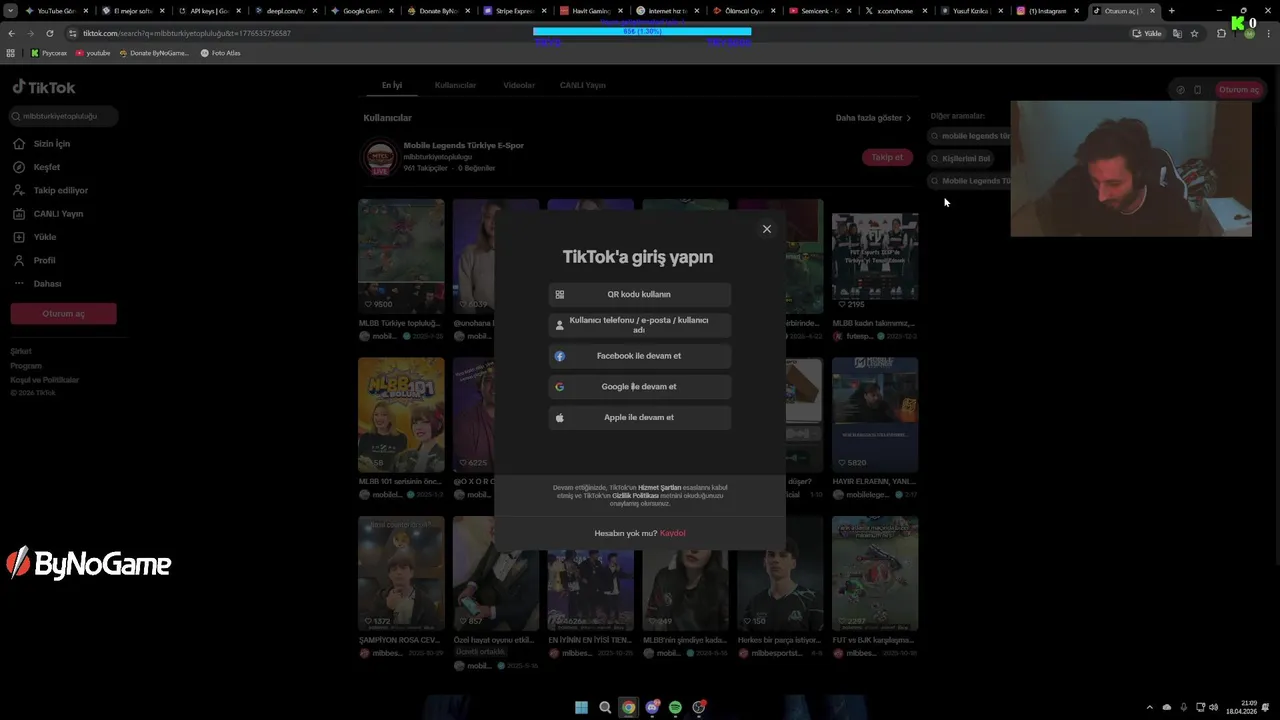
Task: Bookmark this page with the star icon
Action: pyautogui.click(x=1194, y=33)
